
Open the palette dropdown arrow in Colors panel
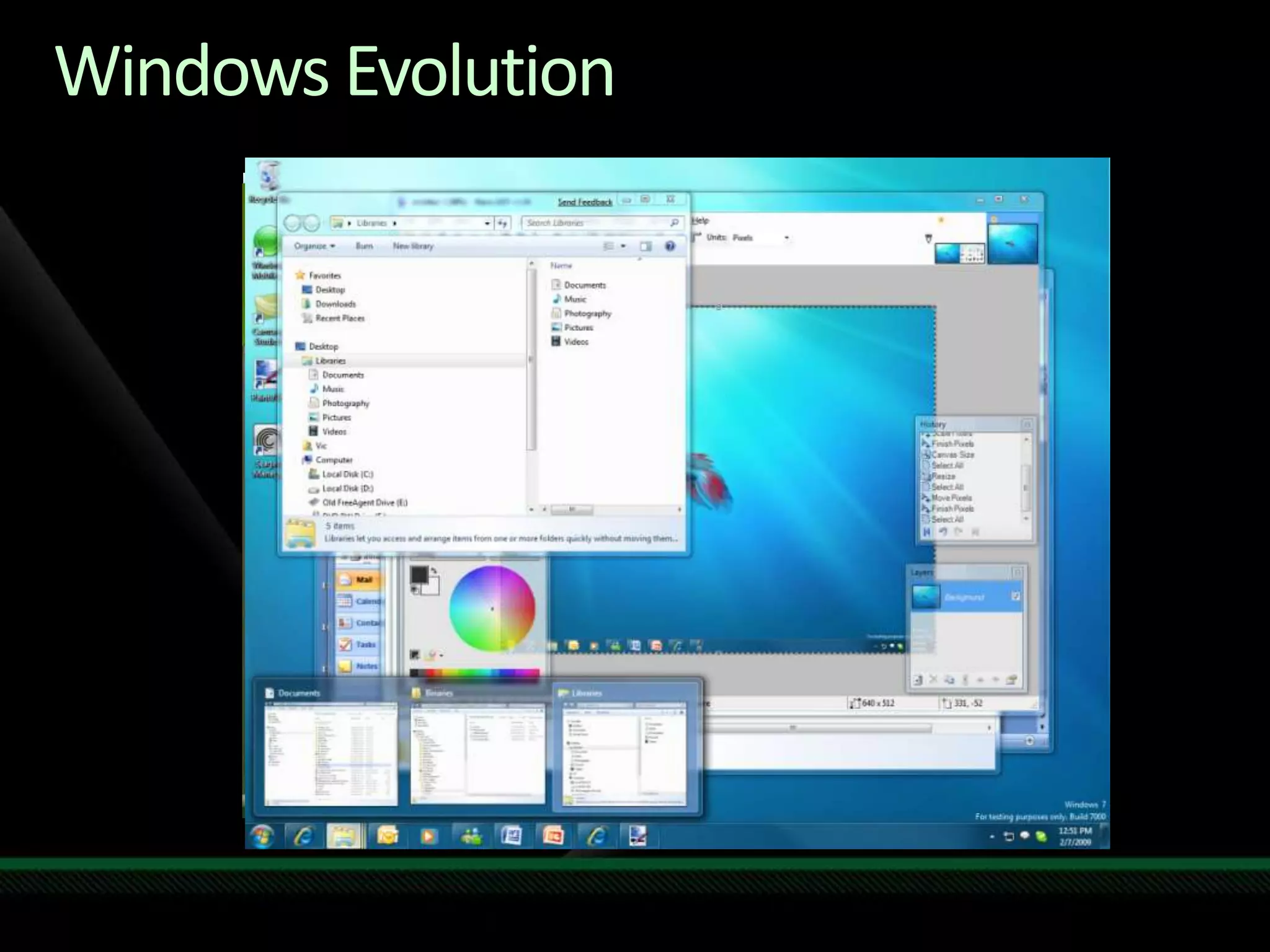tap(441, 655)
